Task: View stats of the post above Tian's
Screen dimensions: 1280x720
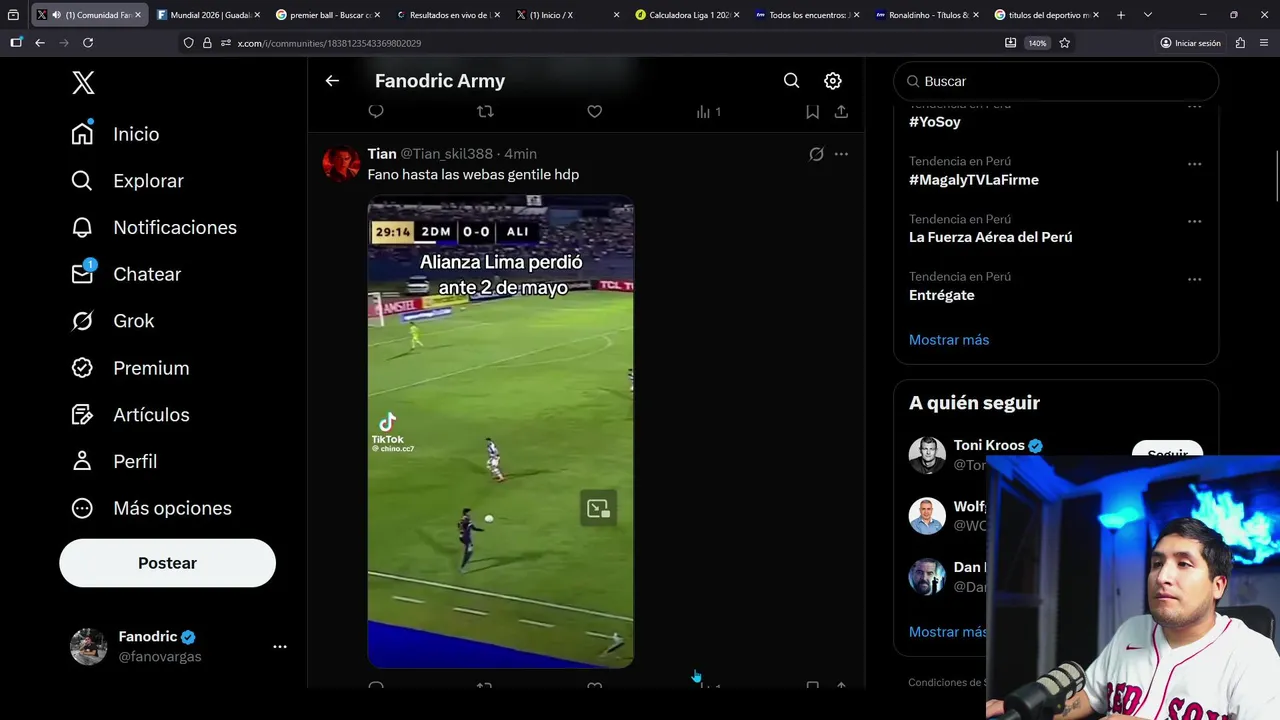Action: tap(708, 112)
